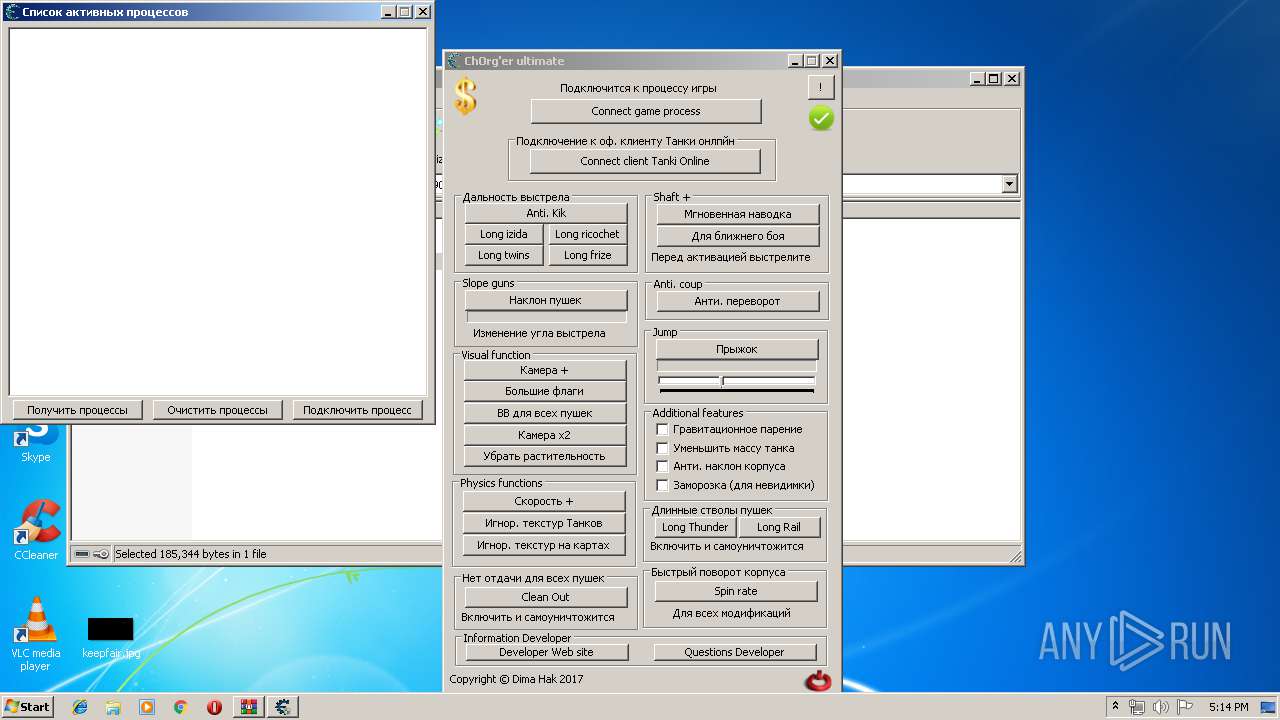
Task: Click Connect client Tanki Online button
Action: (x=645, y=161)
